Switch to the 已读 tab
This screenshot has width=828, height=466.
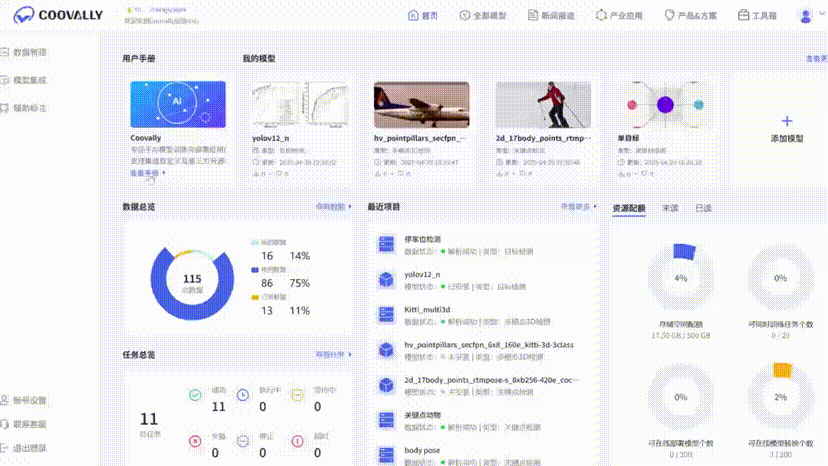703,208
